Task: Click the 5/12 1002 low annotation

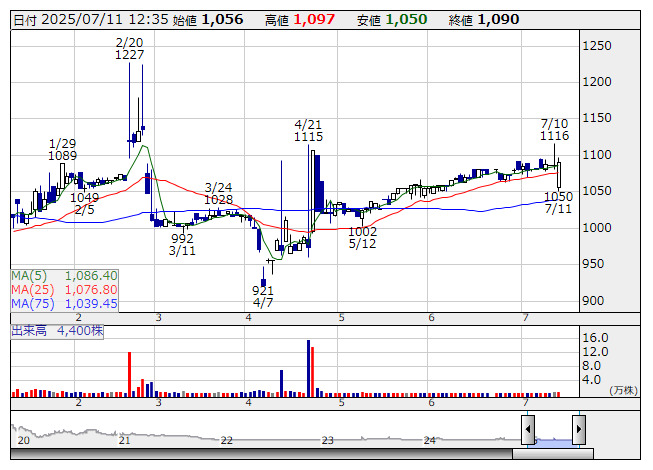Action: coord(362,237)
